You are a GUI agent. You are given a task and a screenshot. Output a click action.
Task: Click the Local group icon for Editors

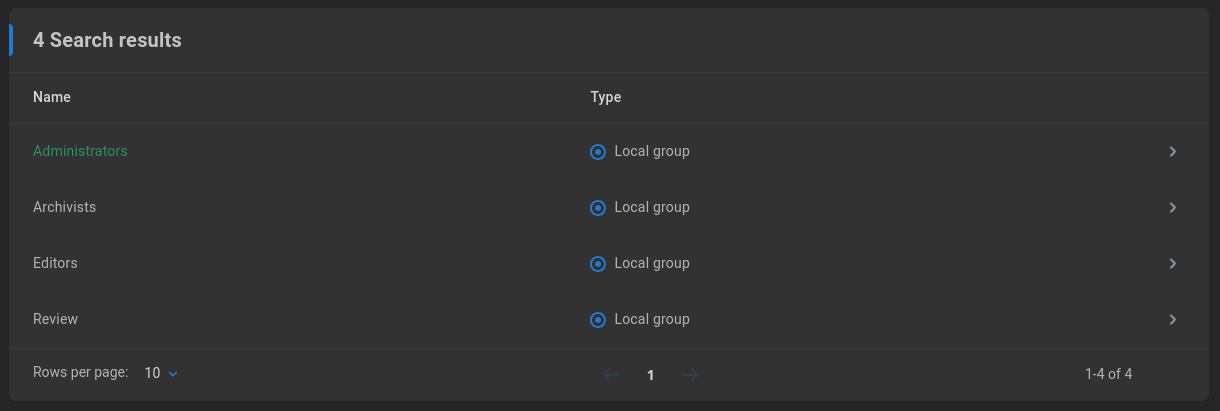598,264
